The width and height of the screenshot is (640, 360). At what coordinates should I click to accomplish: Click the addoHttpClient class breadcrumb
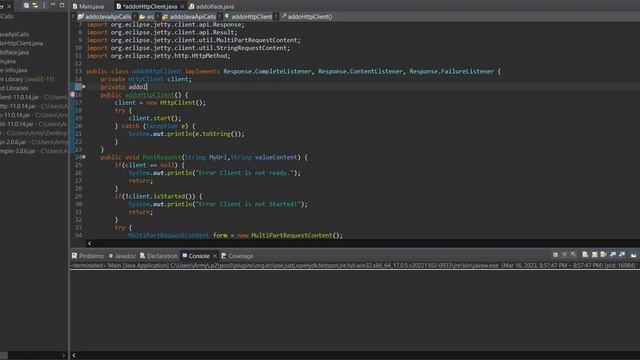click(248, 17)
